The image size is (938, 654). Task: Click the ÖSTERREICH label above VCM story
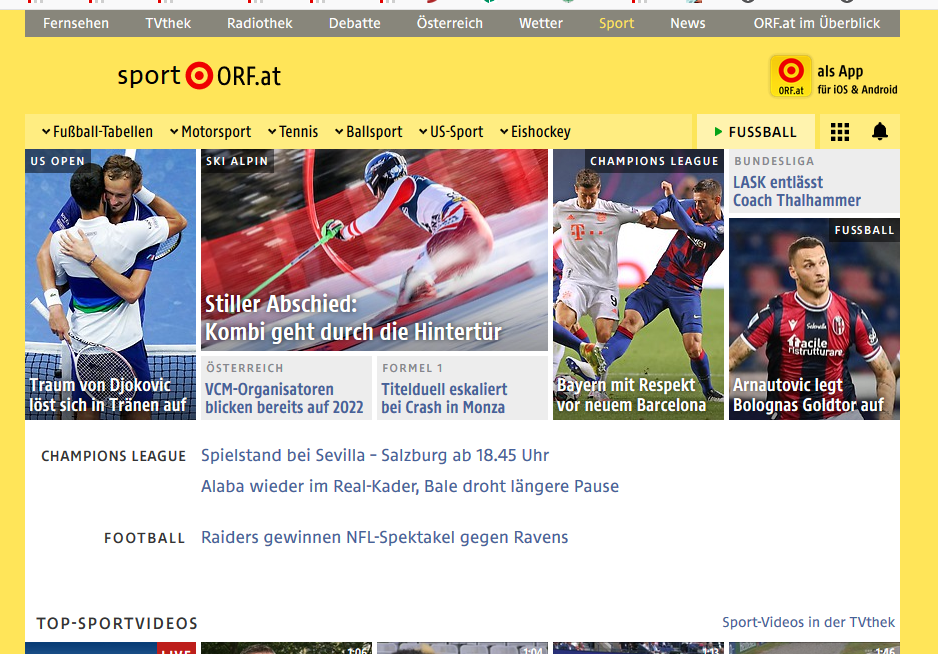tap(245, 368)
